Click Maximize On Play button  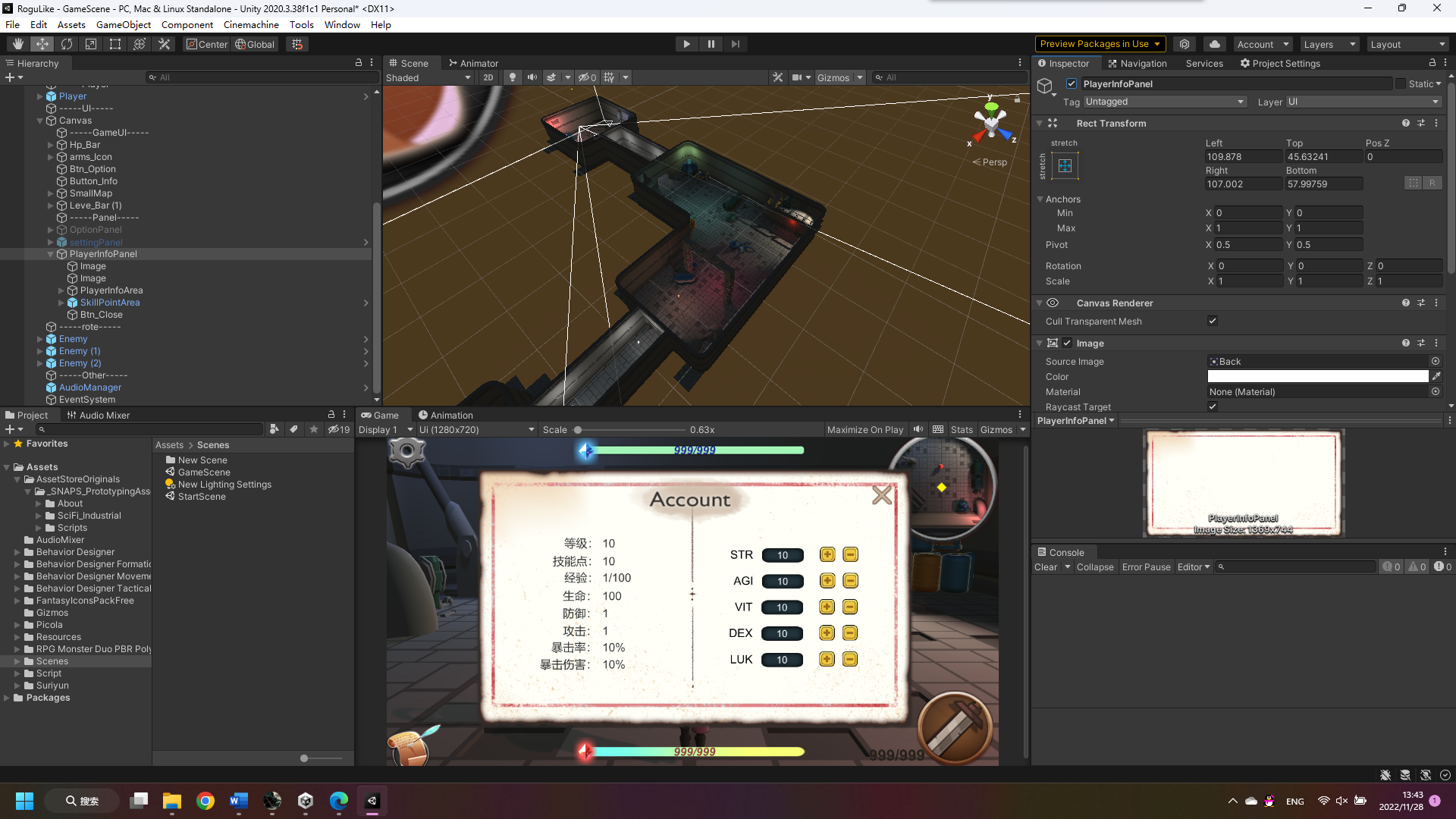(864, 429)
